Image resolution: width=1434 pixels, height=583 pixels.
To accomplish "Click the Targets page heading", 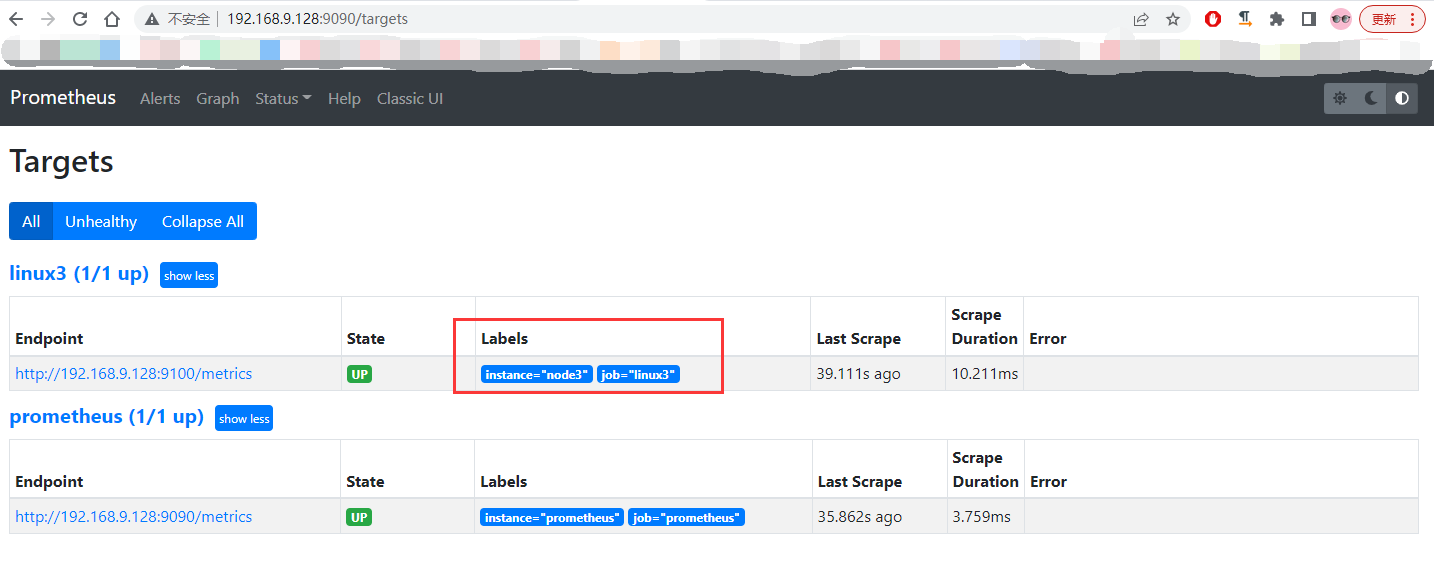I will click(62, 162).
